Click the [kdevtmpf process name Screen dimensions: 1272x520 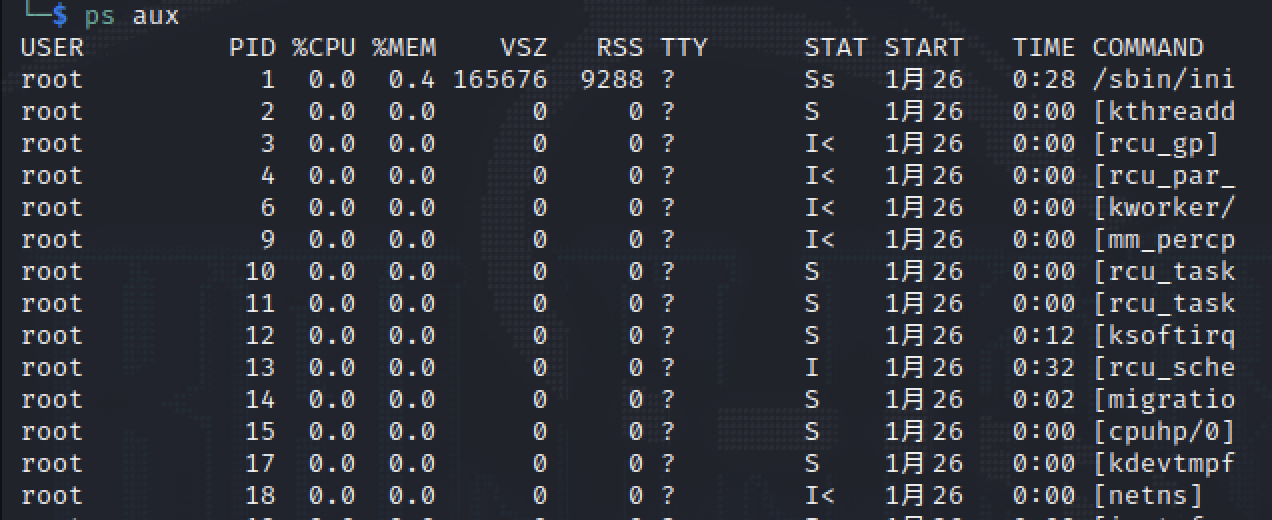[x=1164, y=464]
